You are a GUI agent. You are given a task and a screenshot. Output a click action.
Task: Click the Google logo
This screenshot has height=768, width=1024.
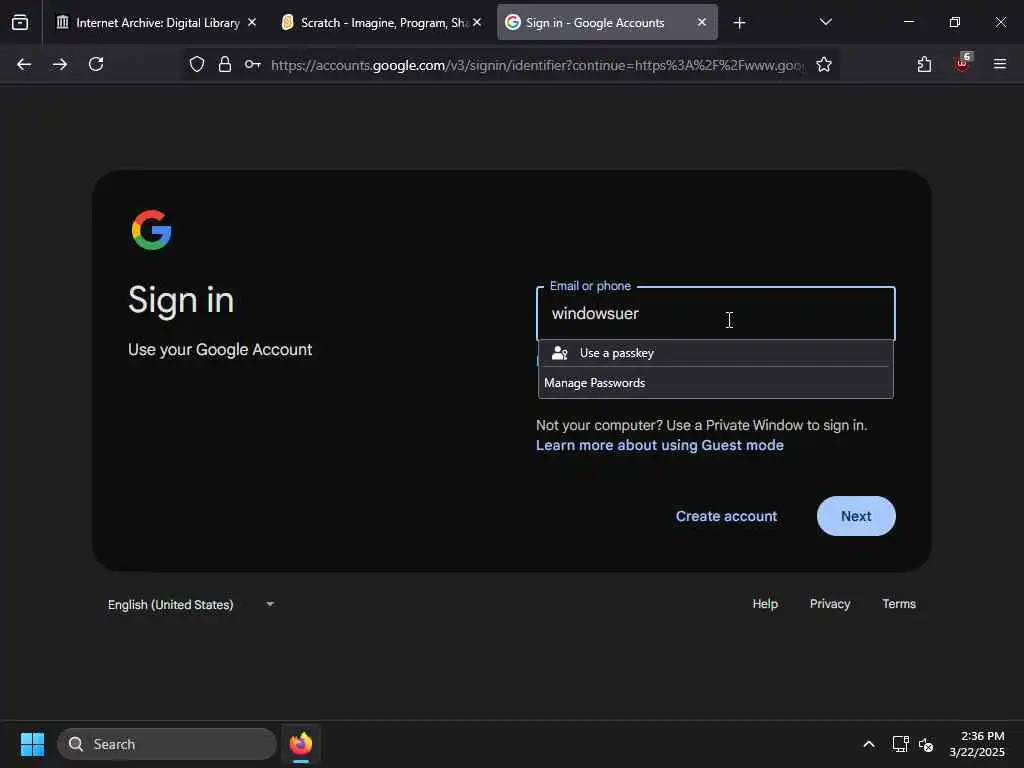click(x=152, y=230)
